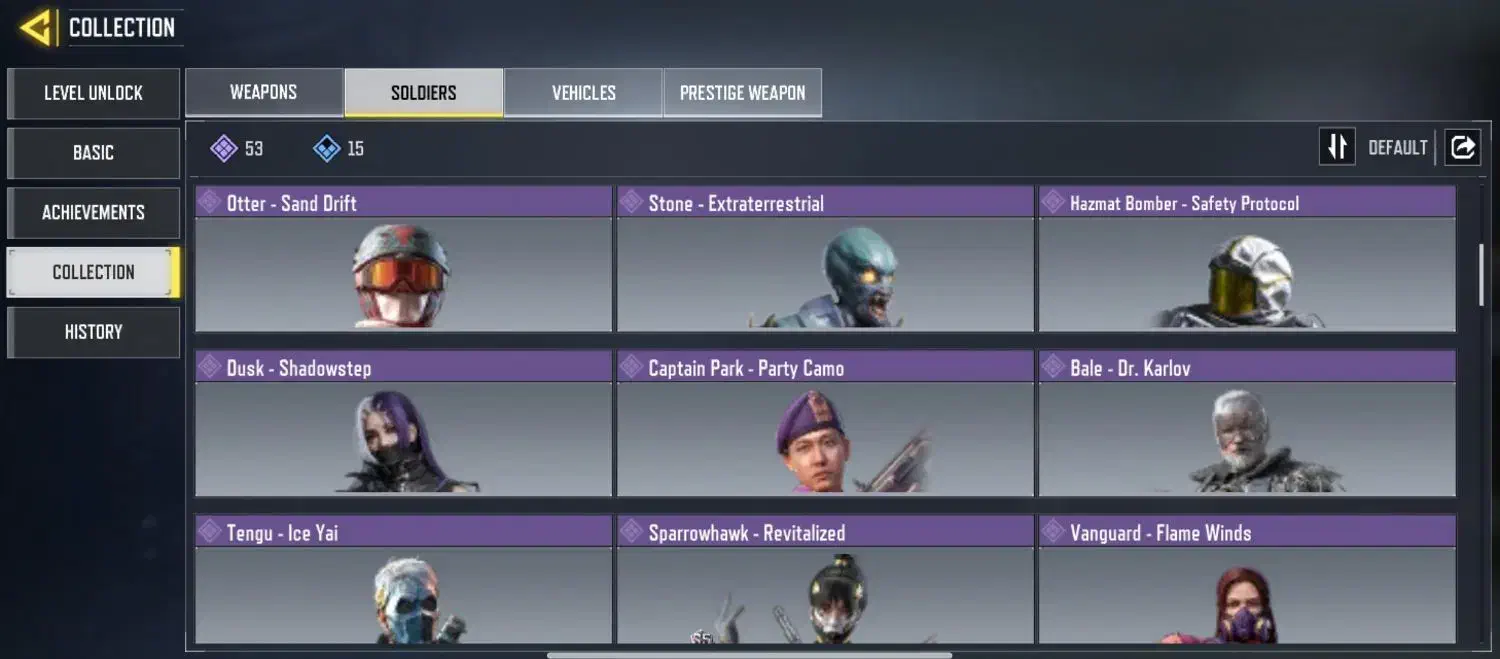Image resolution: width=1500 pixels, height=659 pixels.
Task: Click the sort order arrows icon
Action: click(x=1337, y=147)
